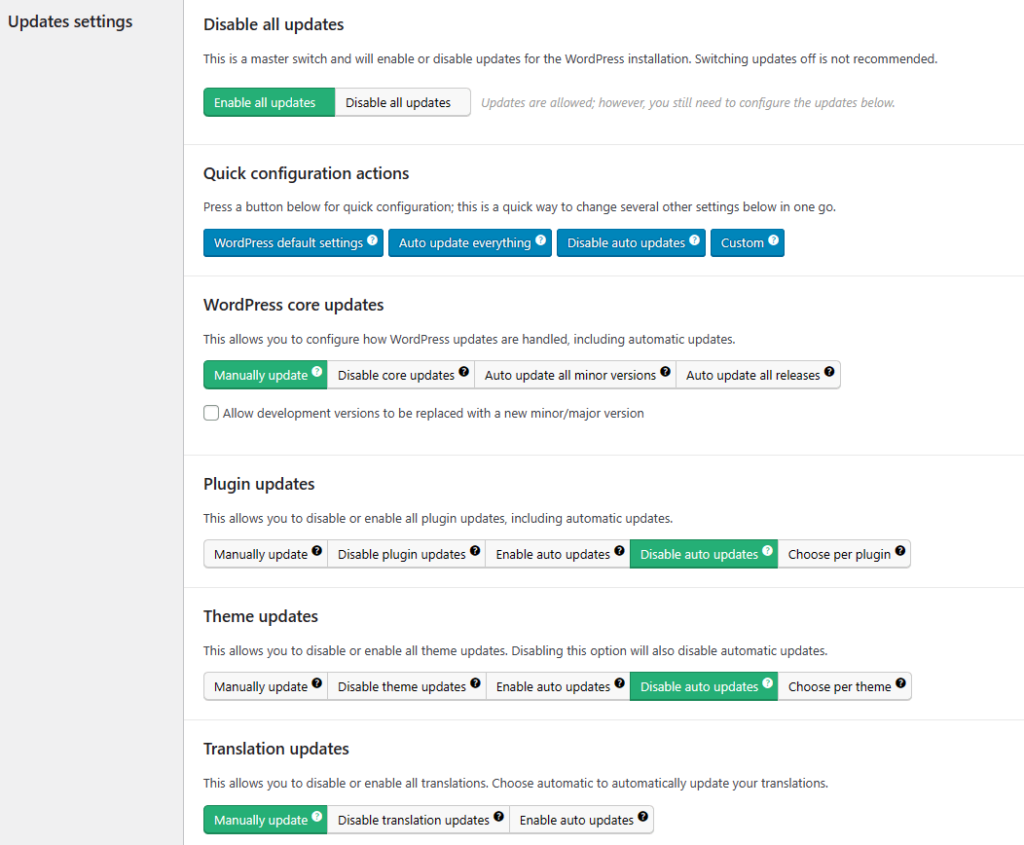Set translation updates to Manually update

(265, 820)
